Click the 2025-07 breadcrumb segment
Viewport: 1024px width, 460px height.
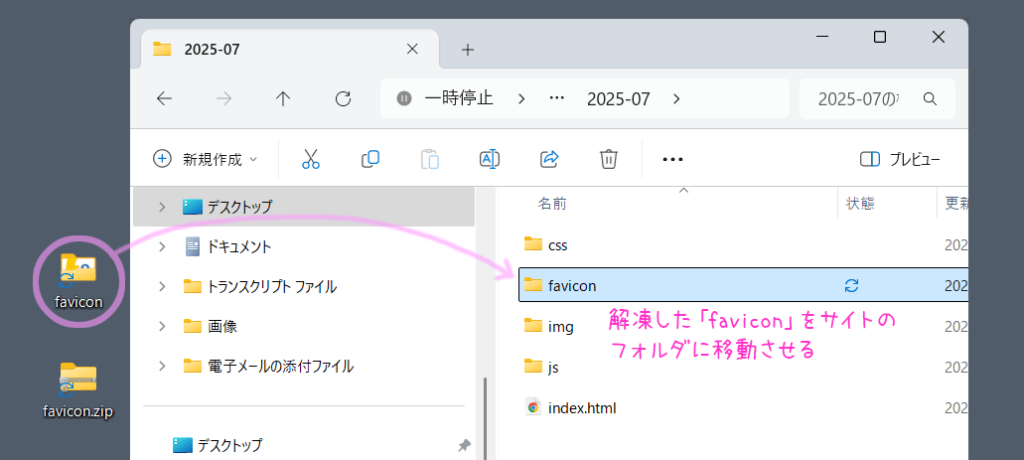(618, 99)
